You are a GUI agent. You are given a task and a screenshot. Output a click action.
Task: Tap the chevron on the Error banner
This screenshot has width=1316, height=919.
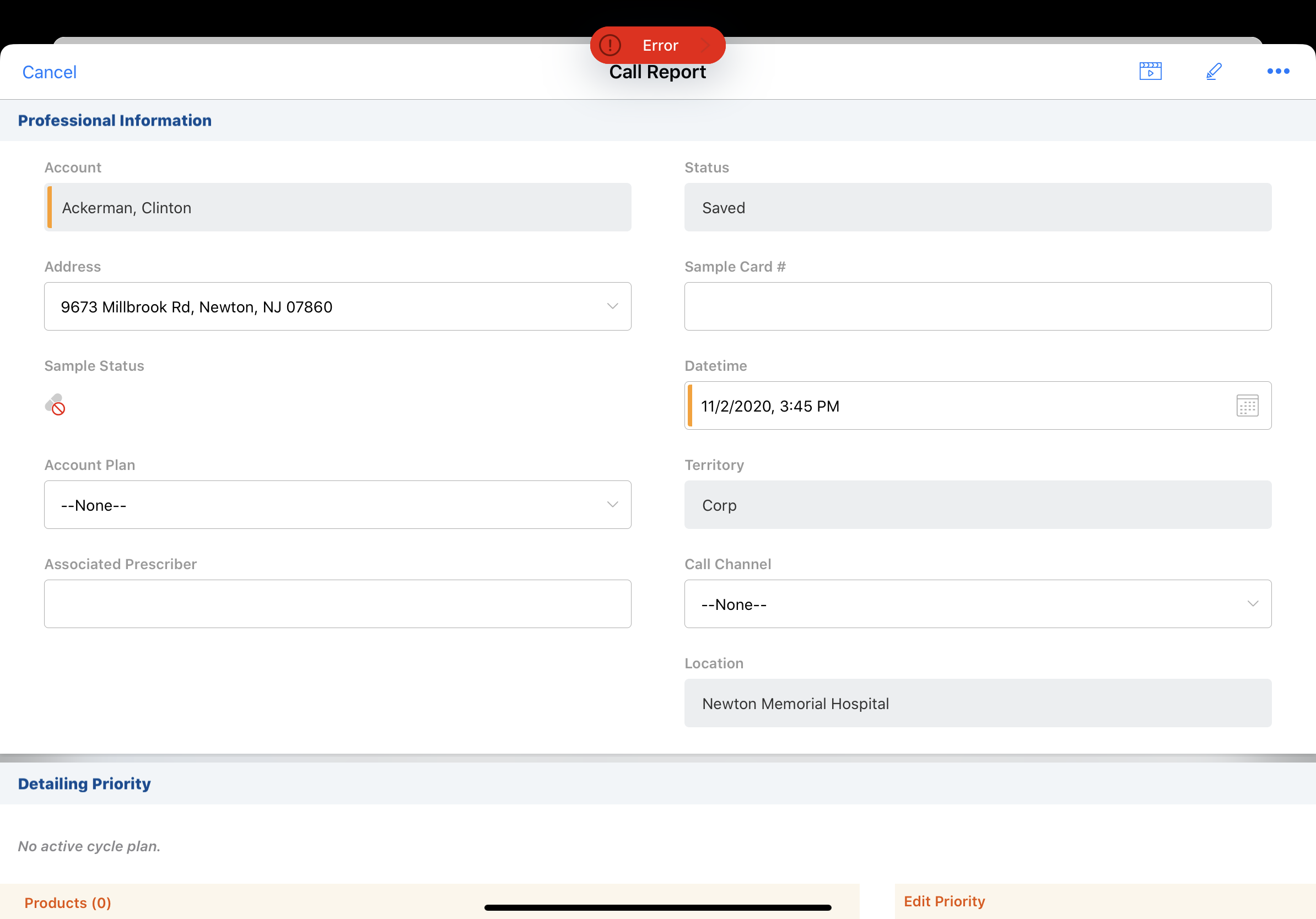(706, 45)
